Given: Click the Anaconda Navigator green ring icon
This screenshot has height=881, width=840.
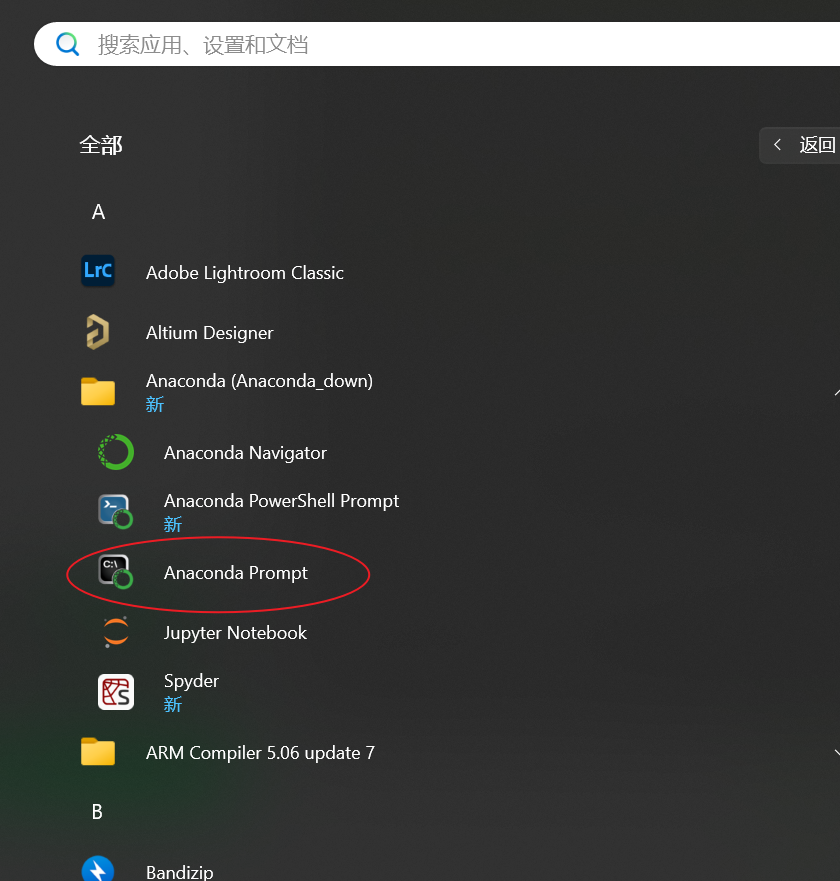Looking at the screenshot, I should [116, 452].
